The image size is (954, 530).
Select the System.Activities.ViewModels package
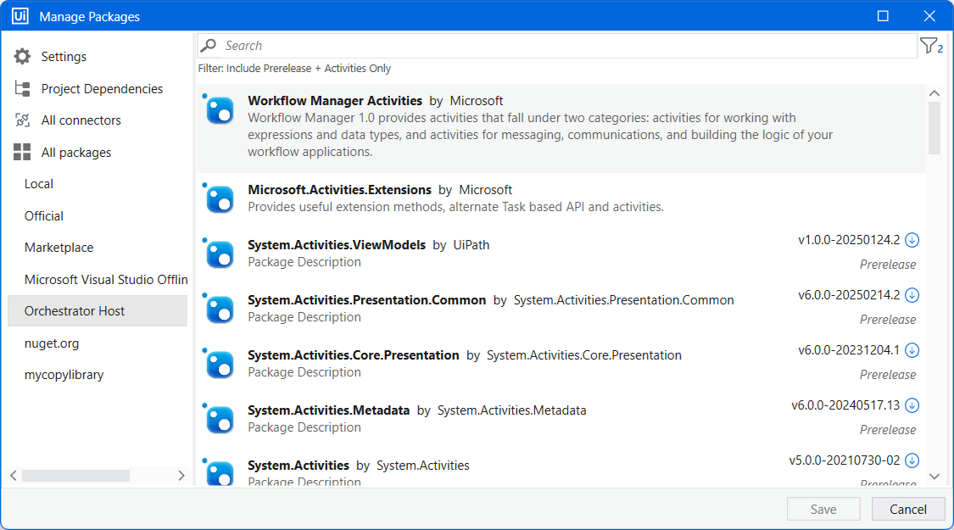pos(561,253)
